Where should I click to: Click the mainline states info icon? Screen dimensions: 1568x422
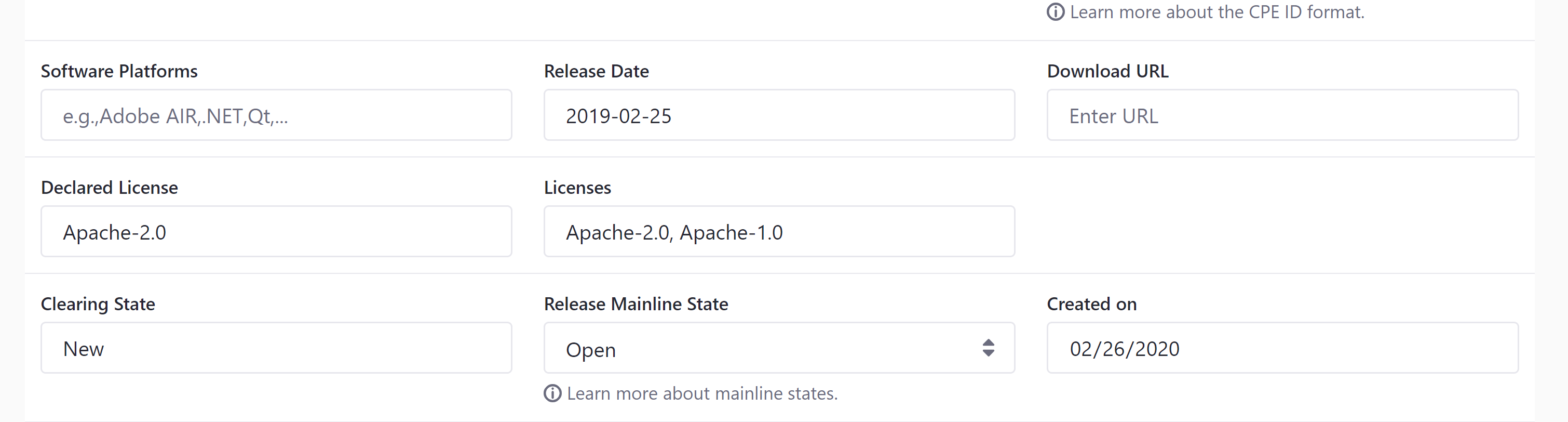551,393
